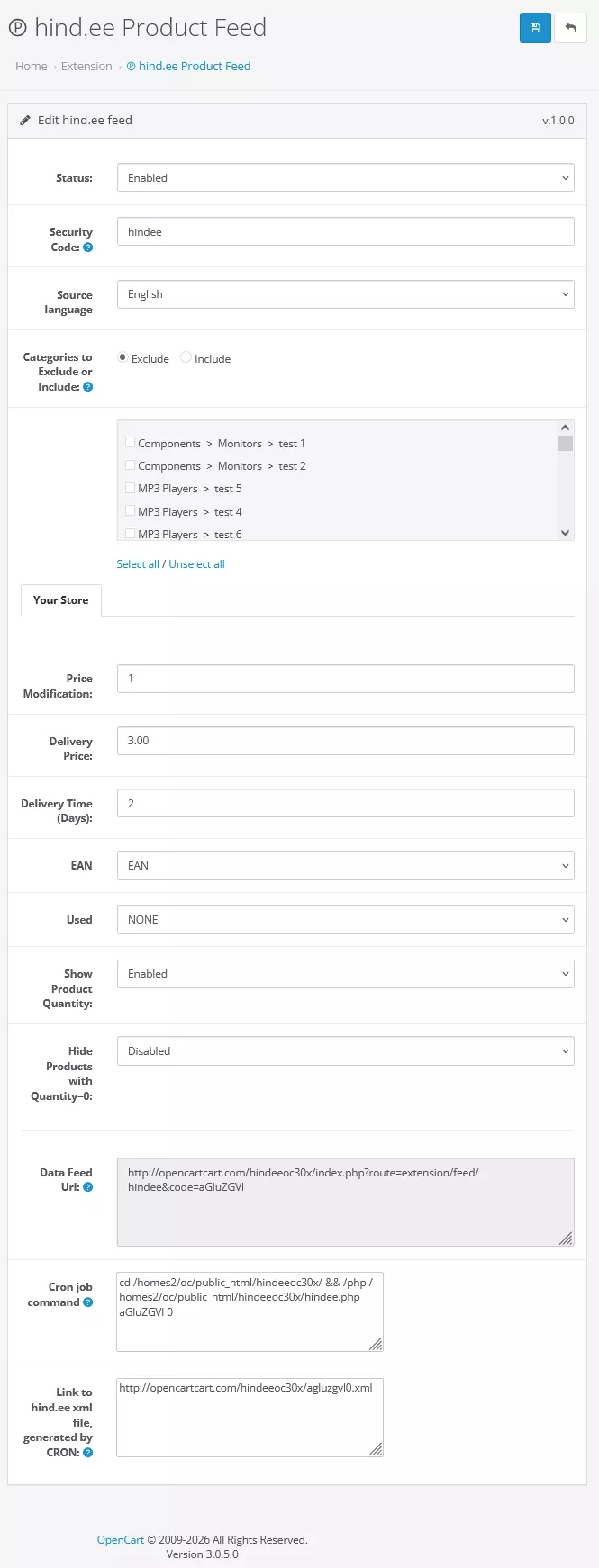Open the Extension breadcrumb link
This screenshot has height=1568, width=599.
pyautogui.click(x=86, y=66)
